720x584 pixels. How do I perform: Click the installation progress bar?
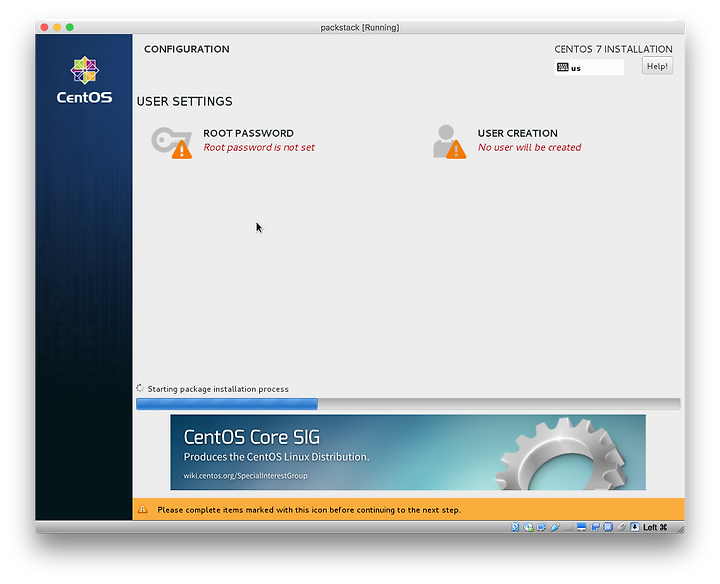pos(408,404)
